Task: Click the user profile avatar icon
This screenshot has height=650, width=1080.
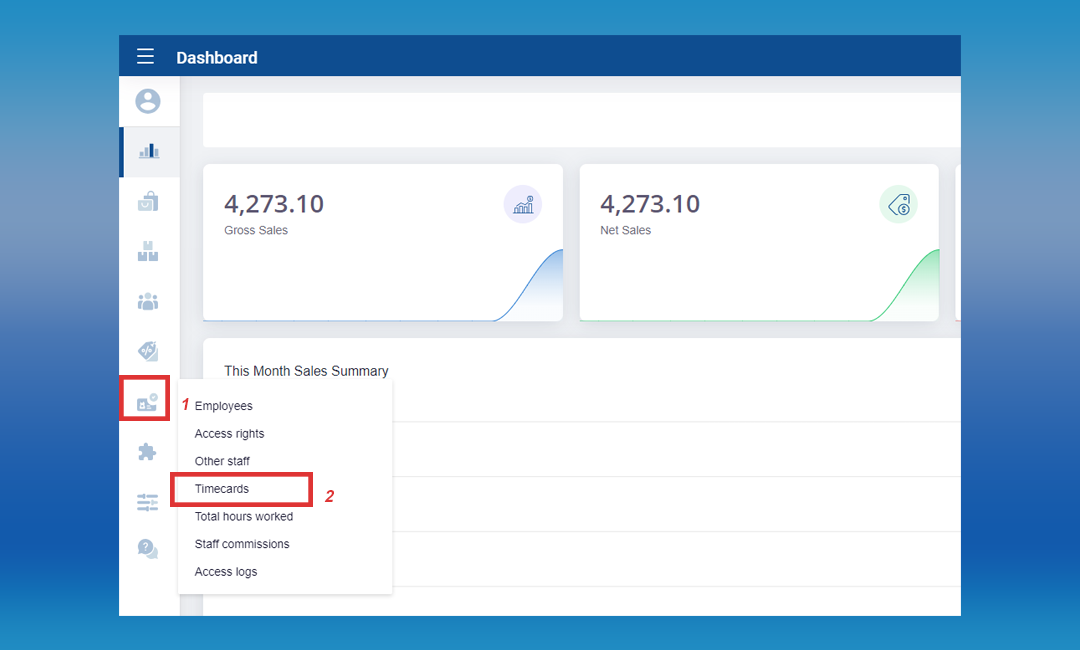Action: (x=148, y=101)
